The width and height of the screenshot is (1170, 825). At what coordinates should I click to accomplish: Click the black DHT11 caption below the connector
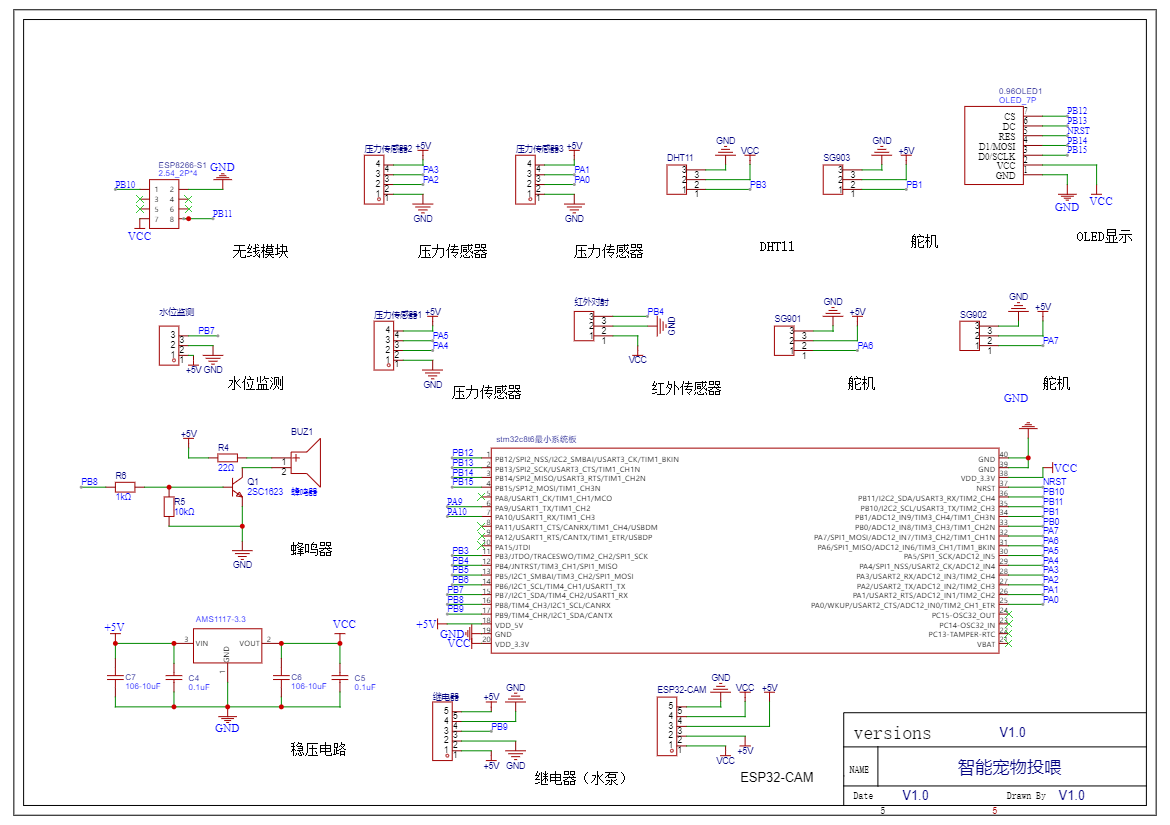point(777,246)
